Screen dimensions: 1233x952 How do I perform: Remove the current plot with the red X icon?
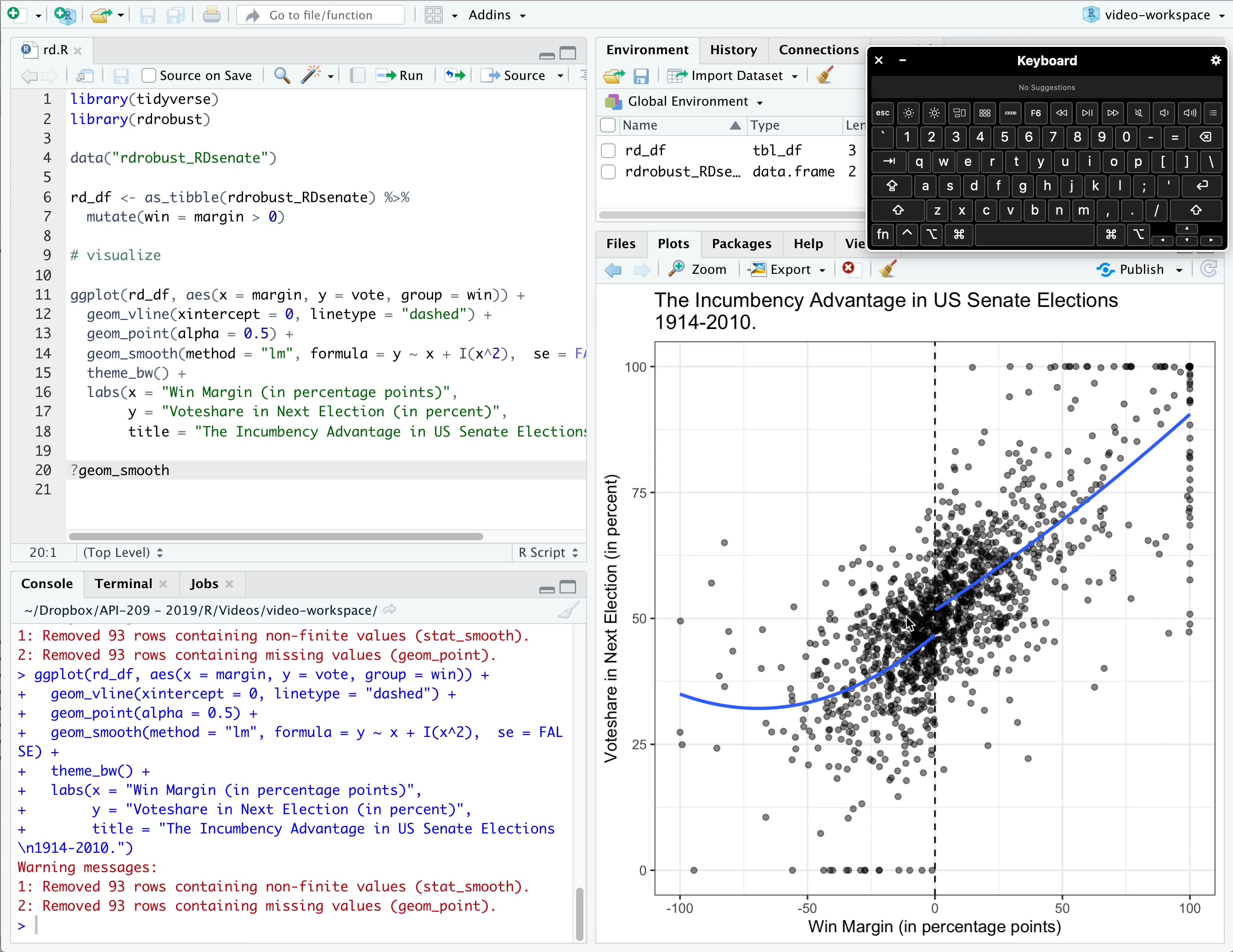point(848,269)
